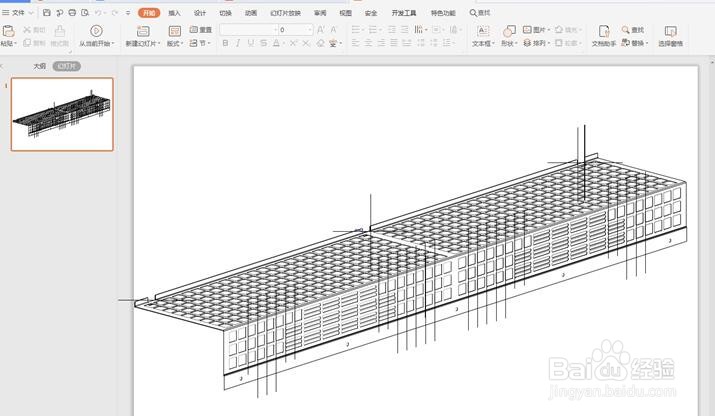Click the Clear Formatting eraser icon
The image size is (715, 416).
coord(321,43)
